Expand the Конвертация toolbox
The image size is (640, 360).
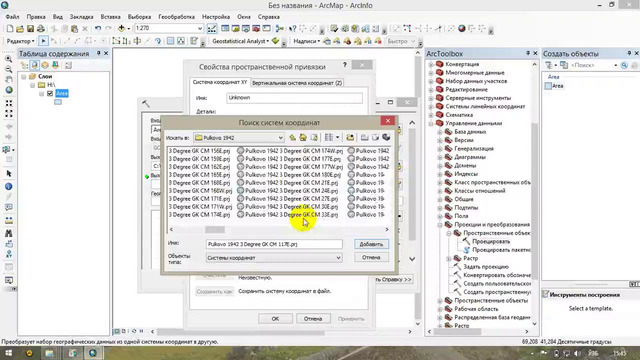[431, 64]
